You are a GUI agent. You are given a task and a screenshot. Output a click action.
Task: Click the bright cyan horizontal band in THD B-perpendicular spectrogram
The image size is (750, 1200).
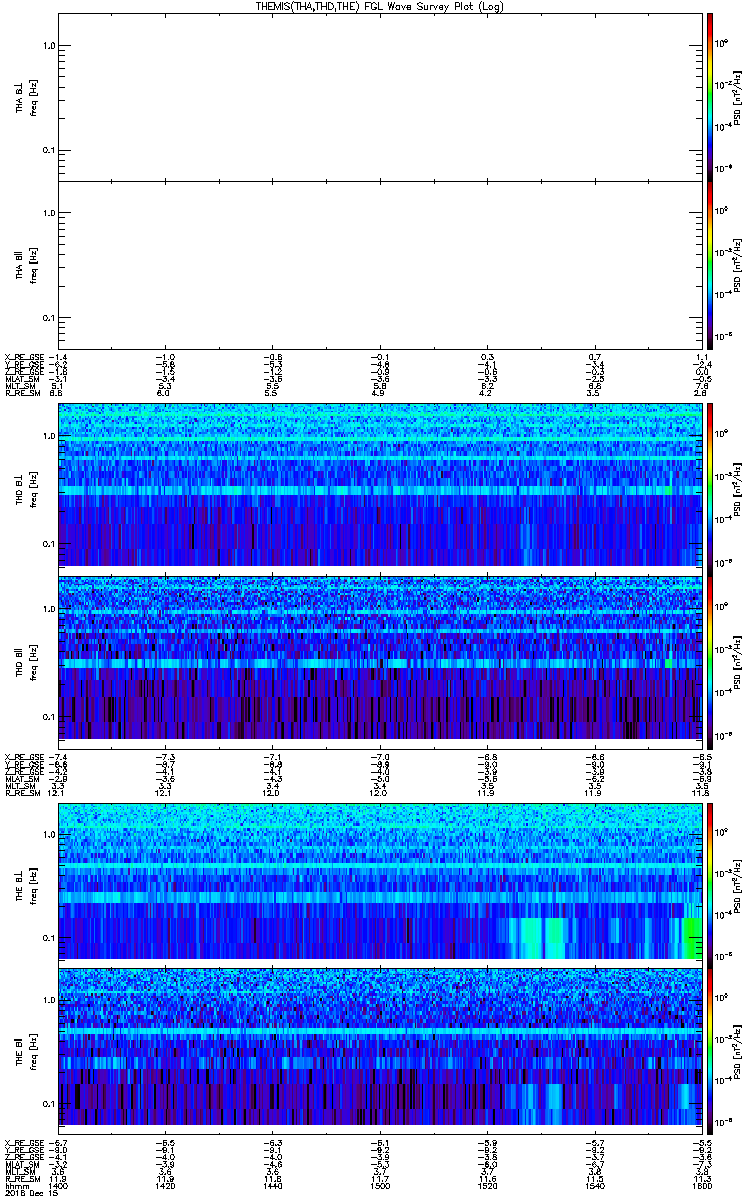click(x=379, y=491)
